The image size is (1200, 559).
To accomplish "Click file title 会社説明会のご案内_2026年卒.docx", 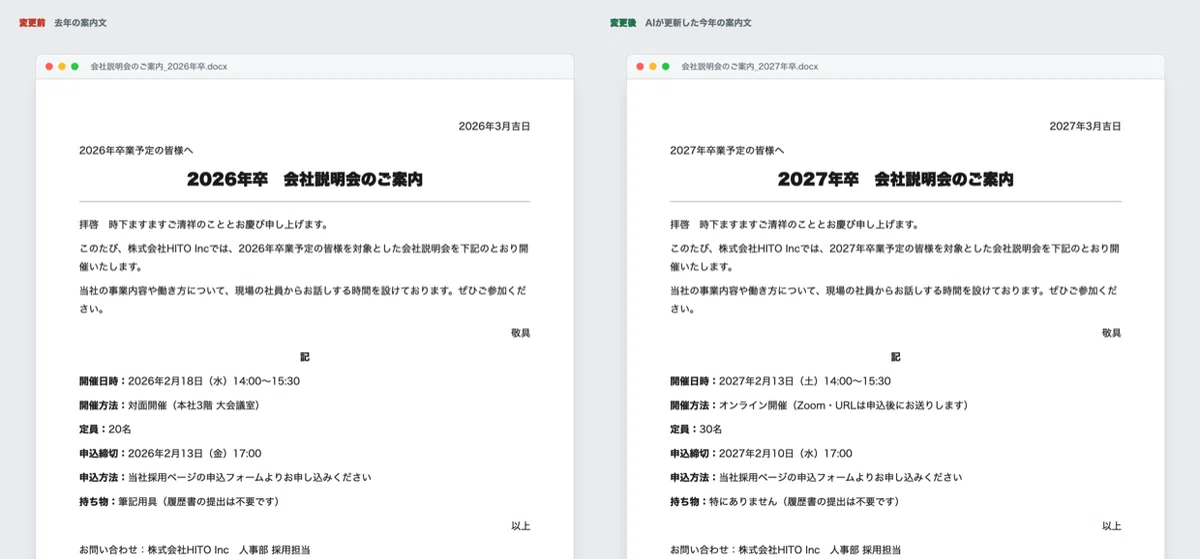I will click(x=159, y=66).
